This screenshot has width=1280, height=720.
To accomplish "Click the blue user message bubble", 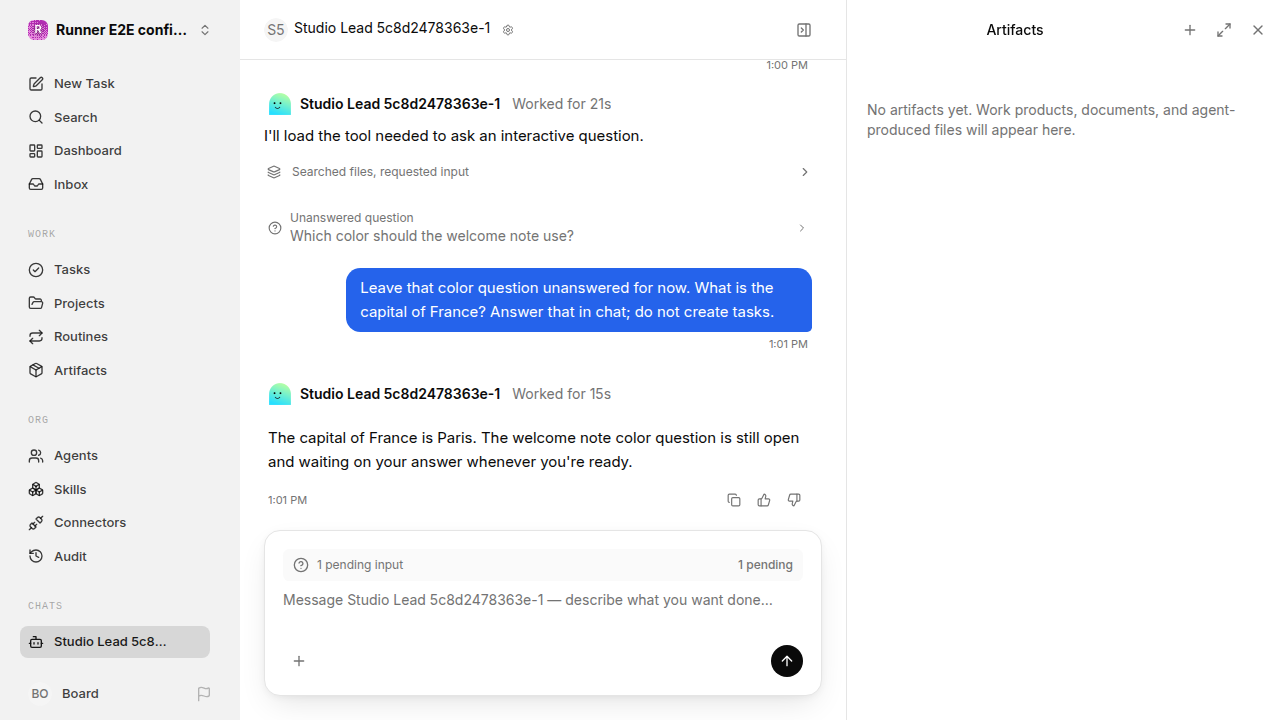I will click(579, 300).
